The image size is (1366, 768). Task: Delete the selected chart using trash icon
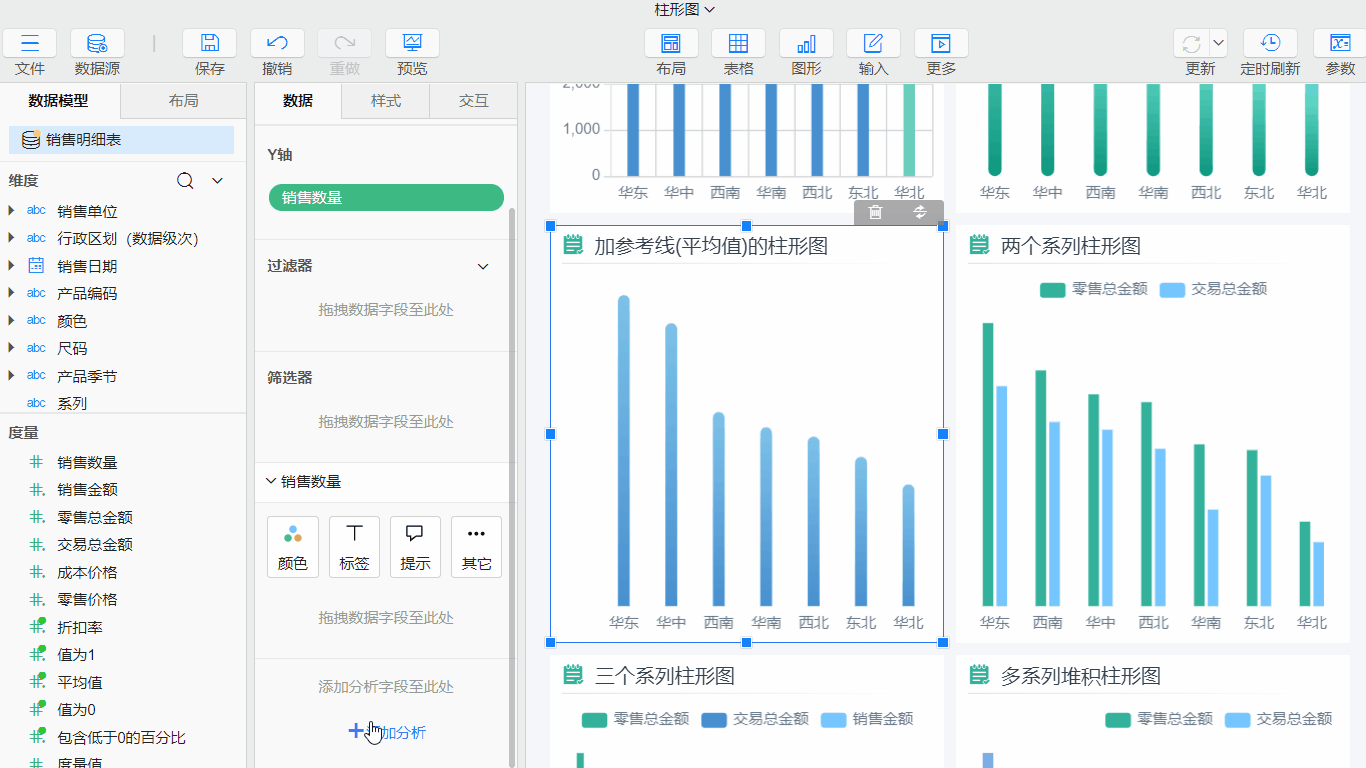(876, 212)
